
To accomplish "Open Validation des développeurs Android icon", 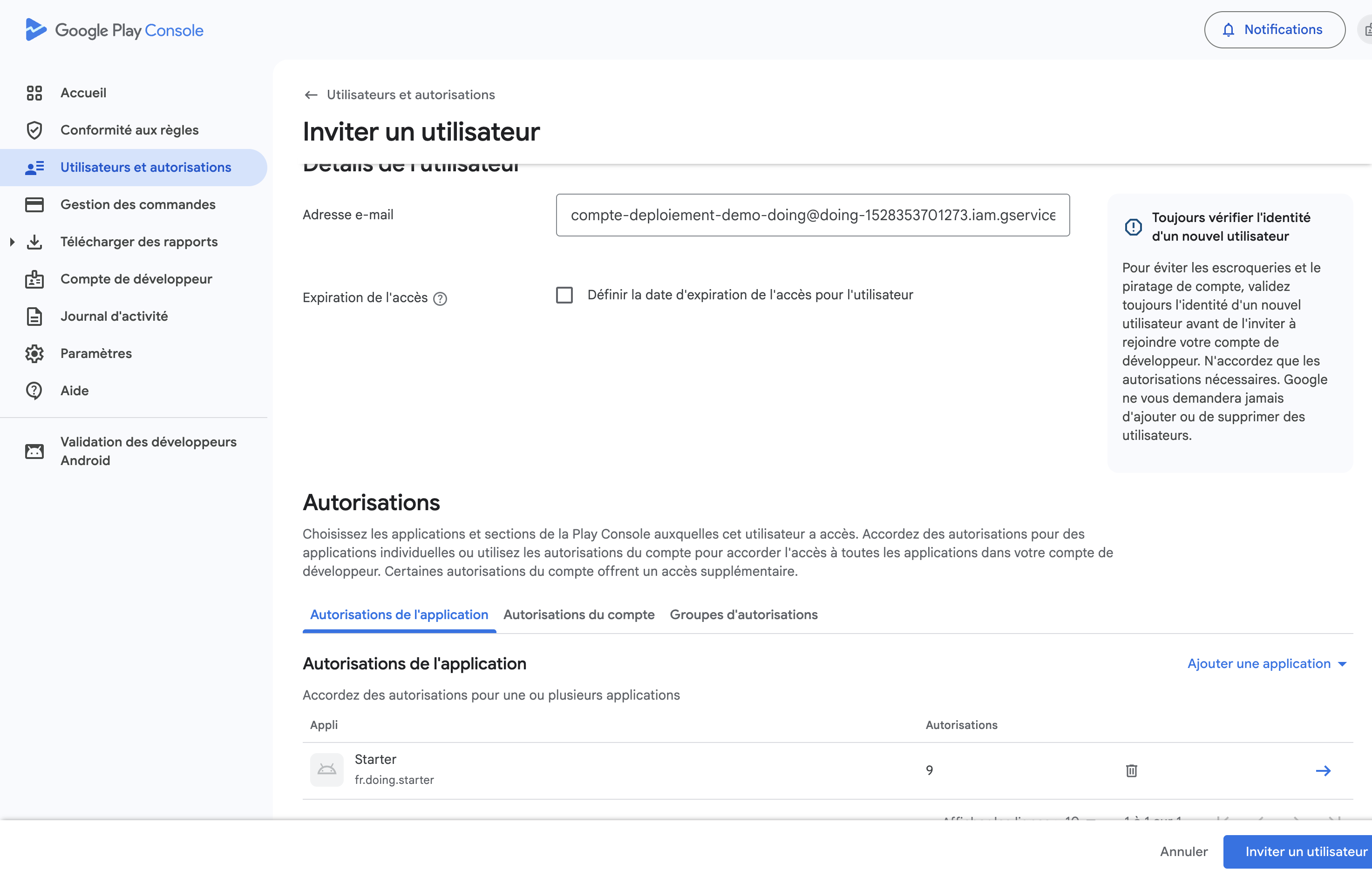I will tap(34, 451).
